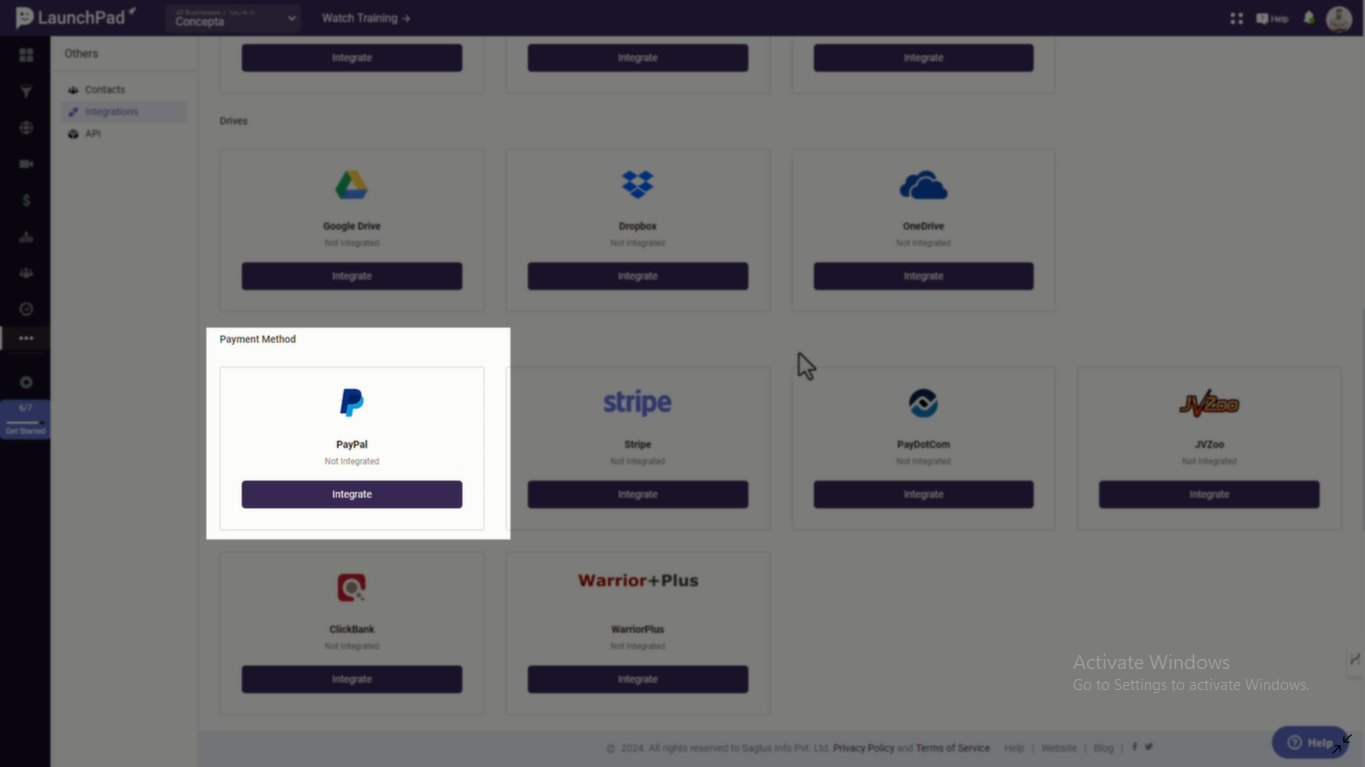
Task: Integrate Dropbox
Action: pyautogui.click(x=637, y=276)
